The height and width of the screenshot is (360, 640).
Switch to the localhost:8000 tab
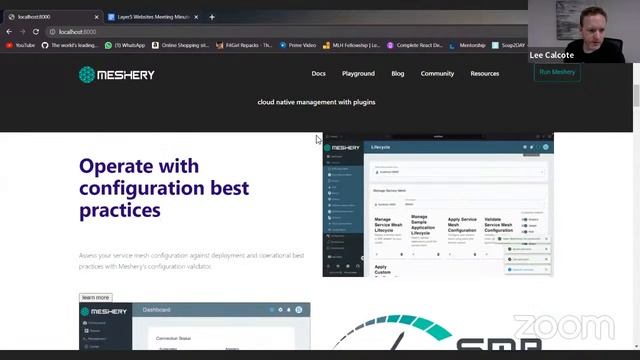click(51, 17)
